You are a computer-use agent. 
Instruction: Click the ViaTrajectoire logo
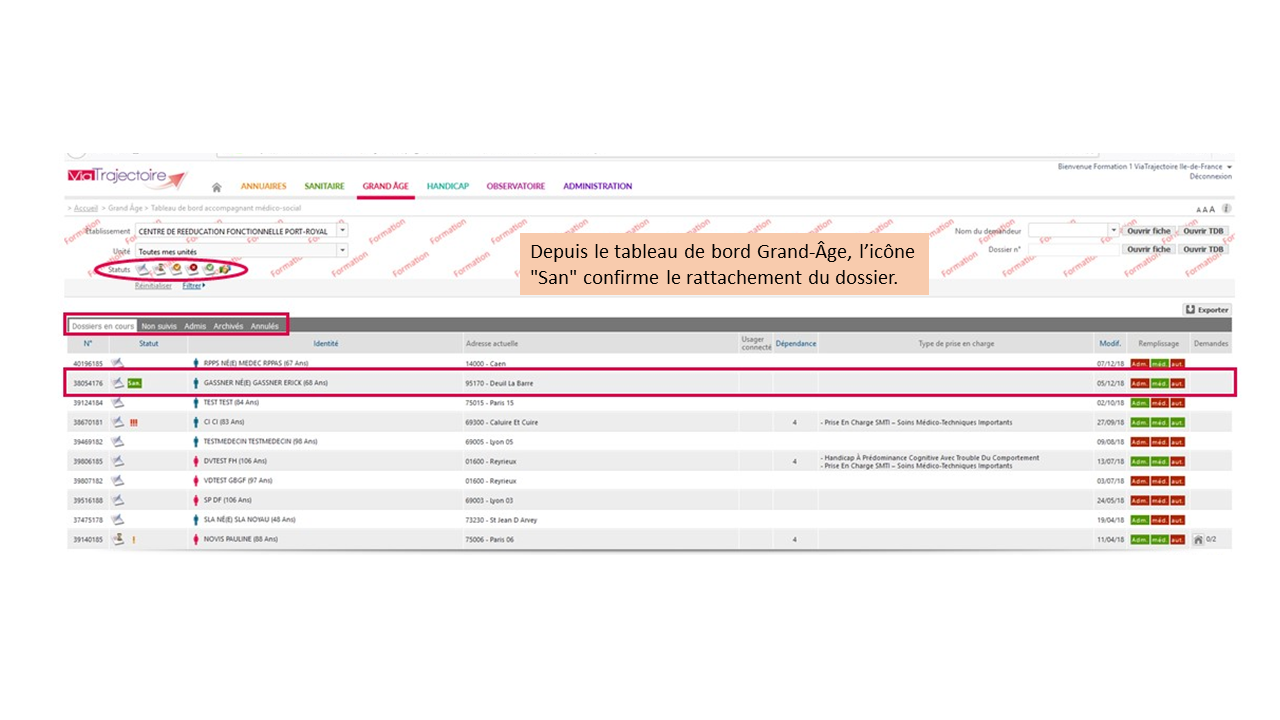pyautogui.click(x=127, y=178)
